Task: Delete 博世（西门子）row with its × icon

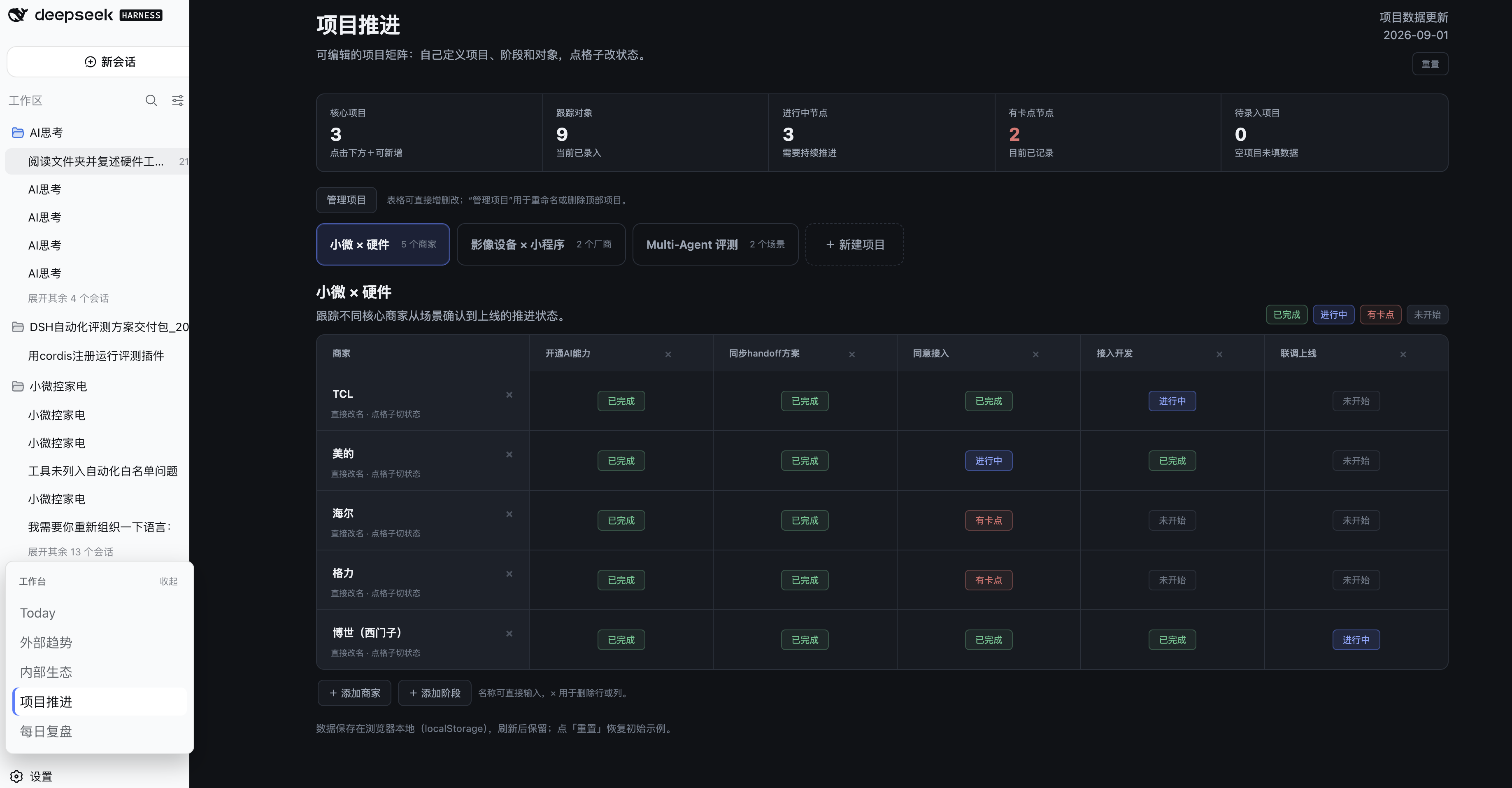Action: pos(509,634)
